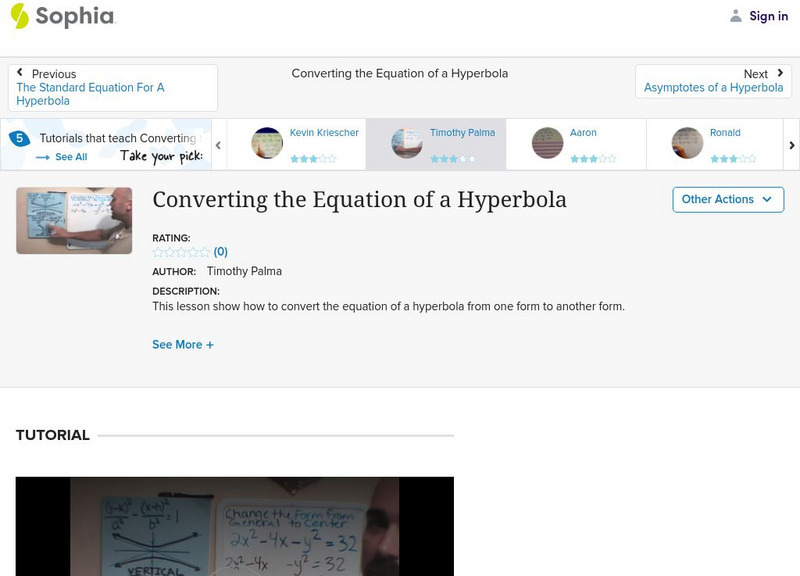Click the small tutorial preview thumbnail

(x=73, y=221)
